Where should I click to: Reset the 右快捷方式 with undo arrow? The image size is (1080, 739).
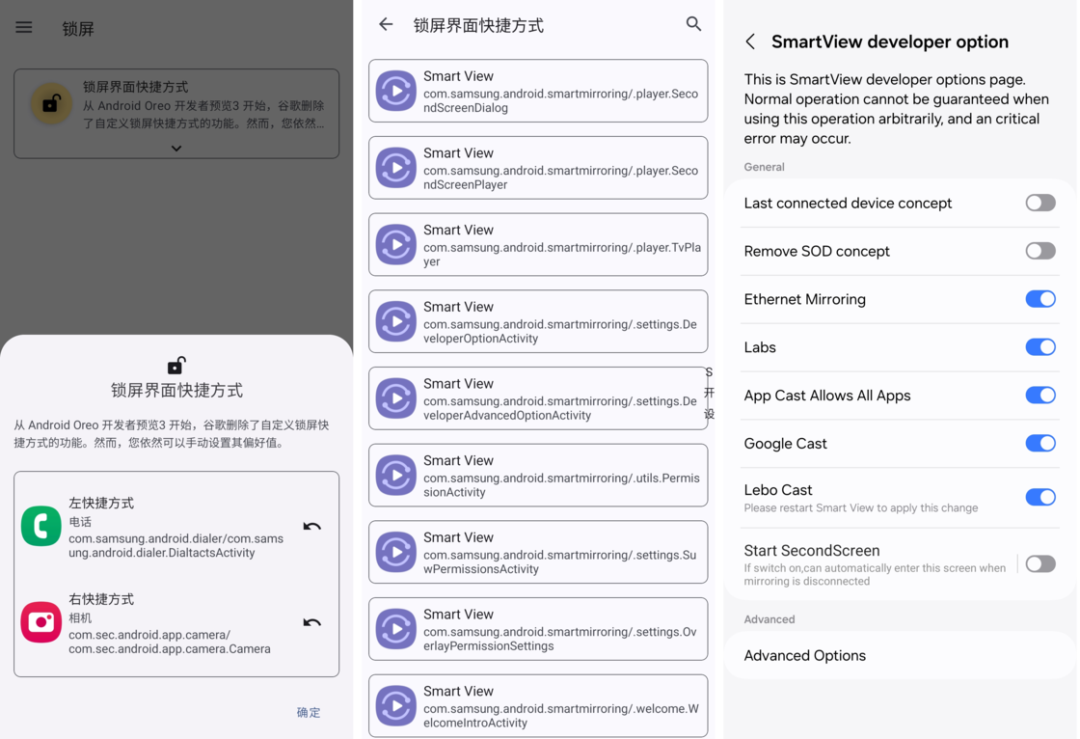[x=312, y=623]
